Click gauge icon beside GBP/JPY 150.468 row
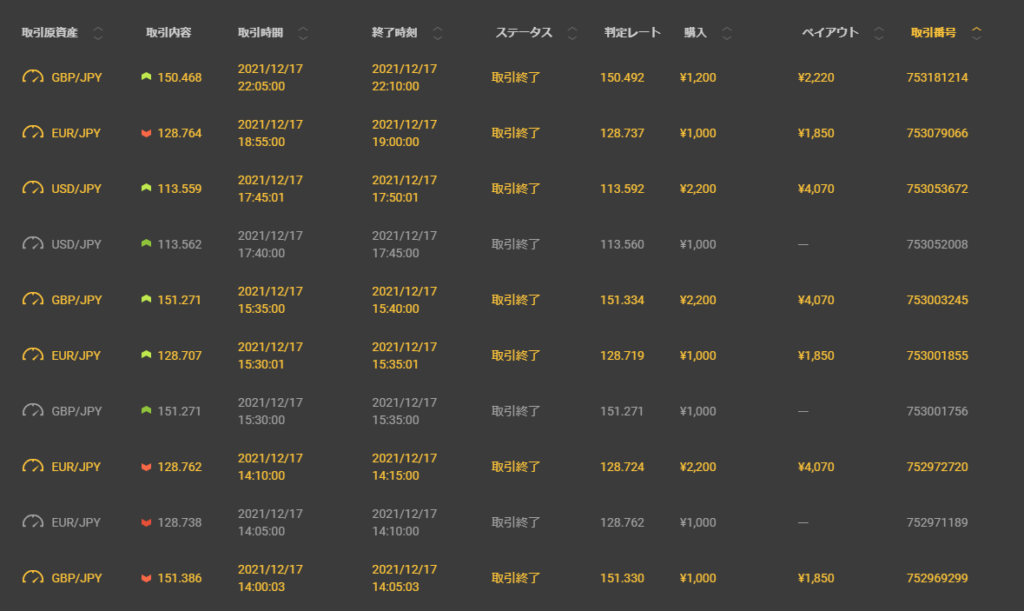The width and height of the screenshot is (1024, 611). (x=34, y=77)
